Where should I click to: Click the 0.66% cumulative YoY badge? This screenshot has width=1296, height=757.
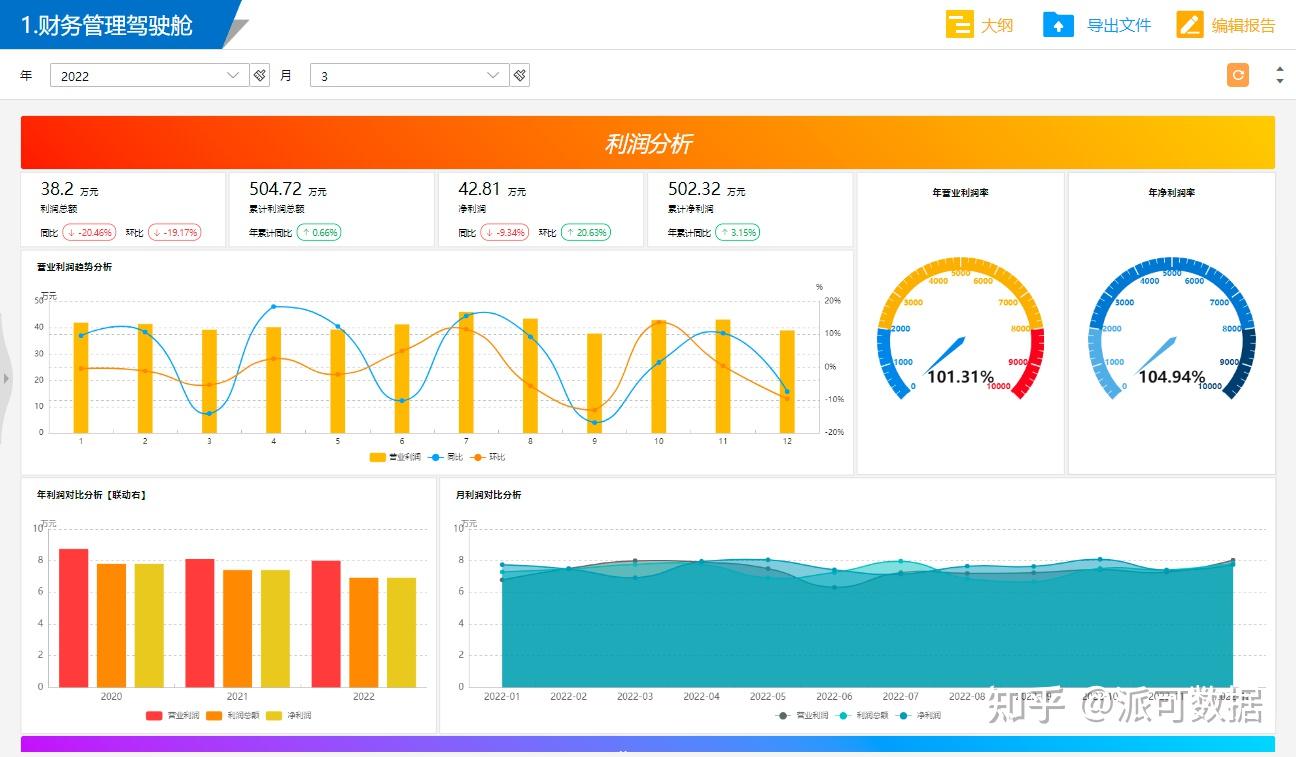[319, 232]
